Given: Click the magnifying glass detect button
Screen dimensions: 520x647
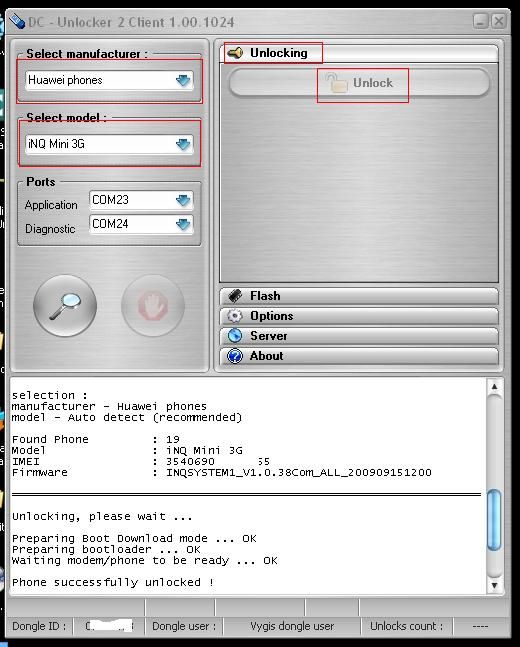Looking at the screenshot, I should coord(65,306).
